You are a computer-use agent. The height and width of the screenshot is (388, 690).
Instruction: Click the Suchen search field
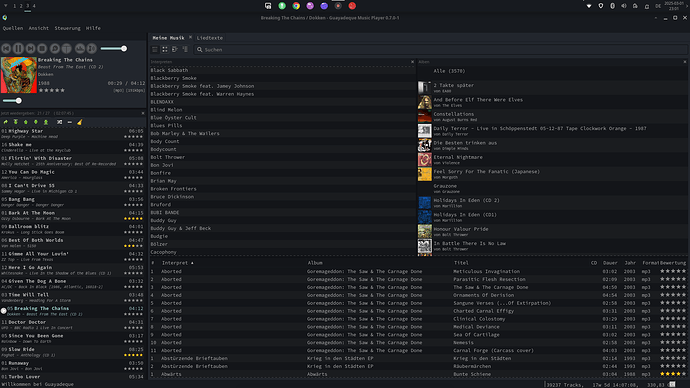pos(441,50)
